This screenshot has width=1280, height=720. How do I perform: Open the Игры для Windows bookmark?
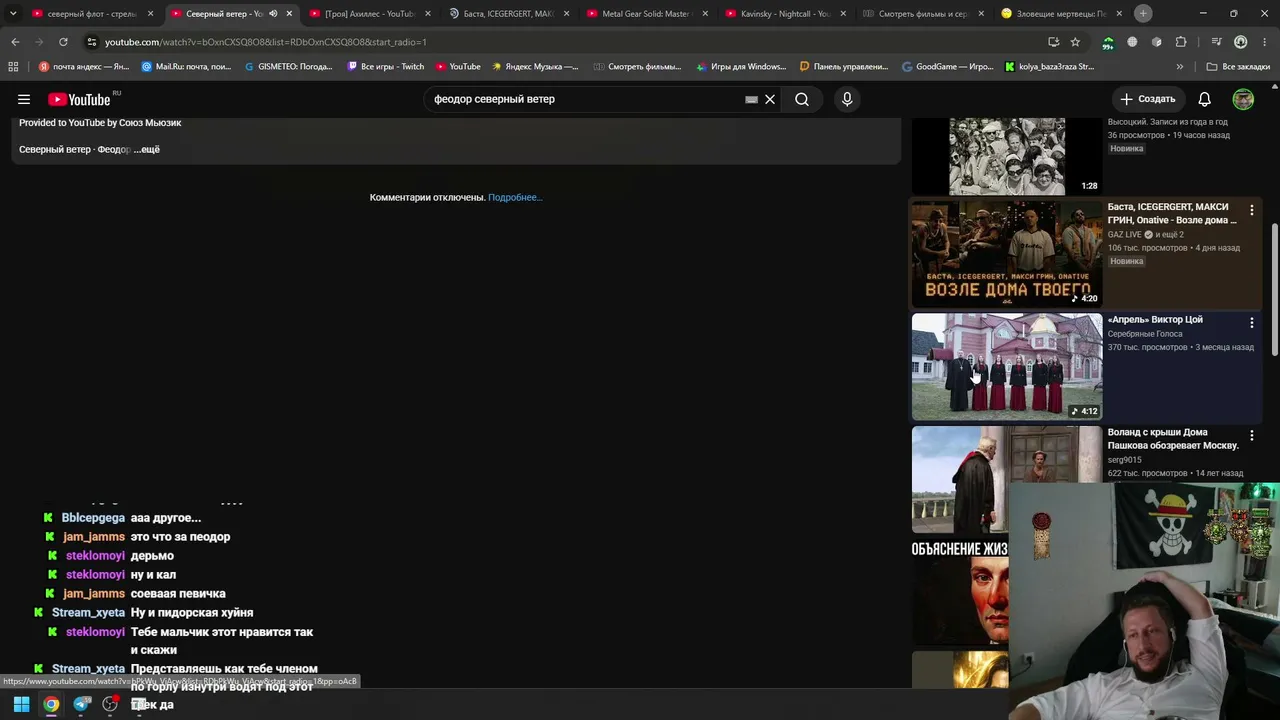point(741,67)
